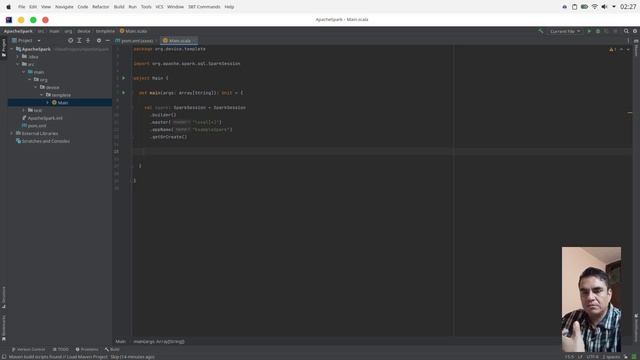Click the clock in the menu bar
This screenshot has width=640, height=360.
pyautogui.click(x=628, y=7)
